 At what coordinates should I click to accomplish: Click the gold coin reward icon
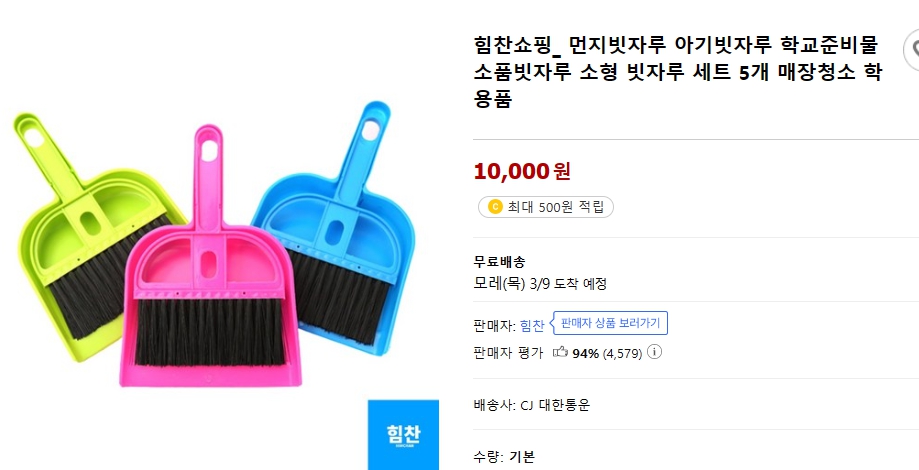(494, 207)
